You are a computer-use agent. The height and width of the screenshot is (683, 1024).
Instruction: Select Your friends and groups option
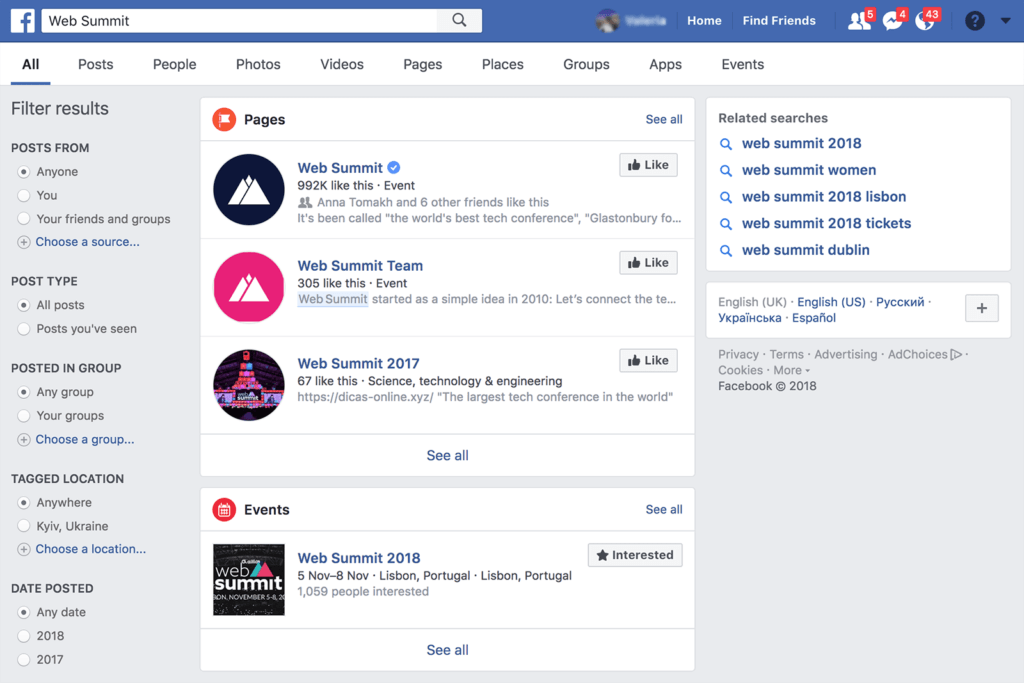tap(24, 219)
